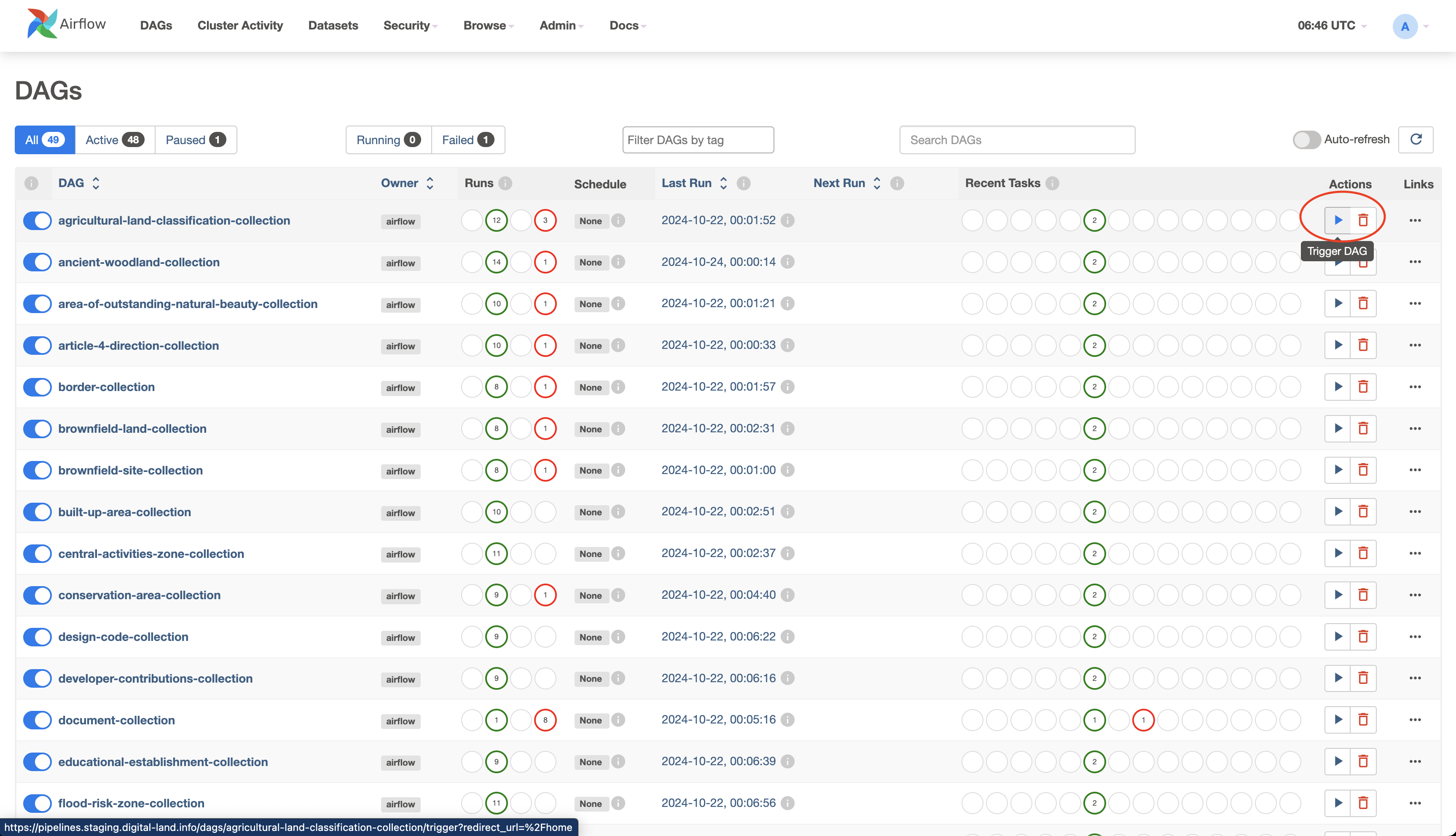The height and width of the screenshot is (836, 1456).
Task: Pause the article-4-direction-collection DAG
Action: tap(38, 345)
